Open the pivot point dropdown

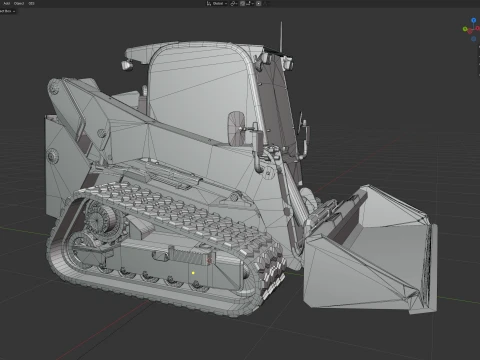234,3
